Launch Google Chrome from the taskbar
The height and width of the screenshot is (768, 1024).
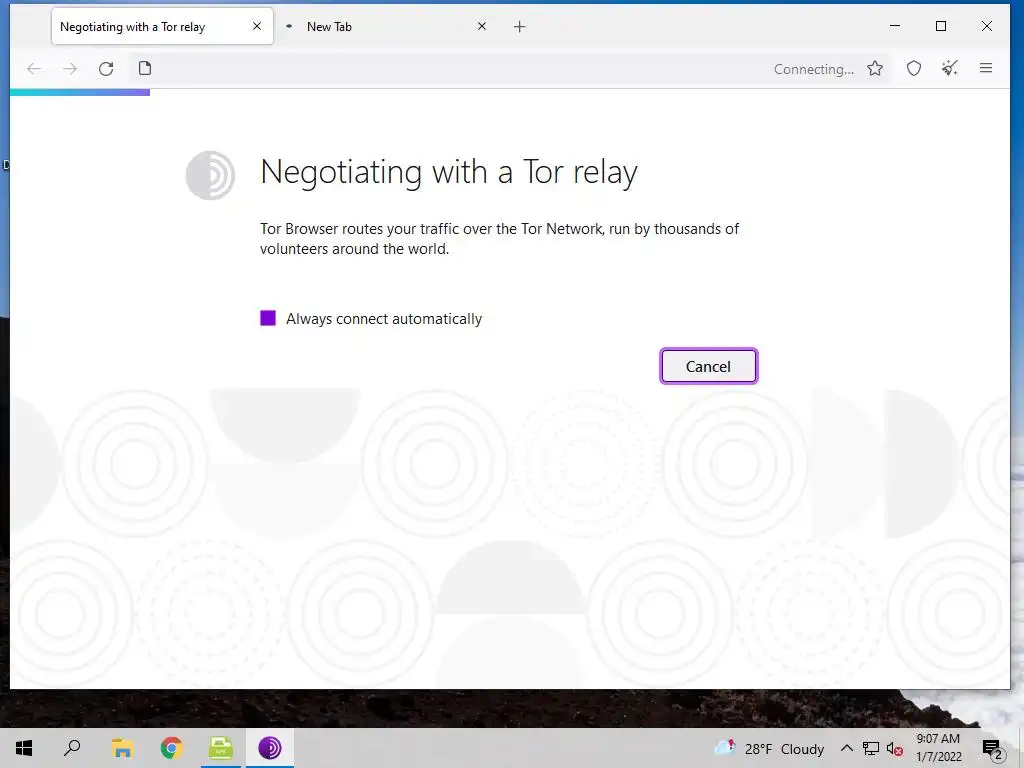[x=171, y=748]
